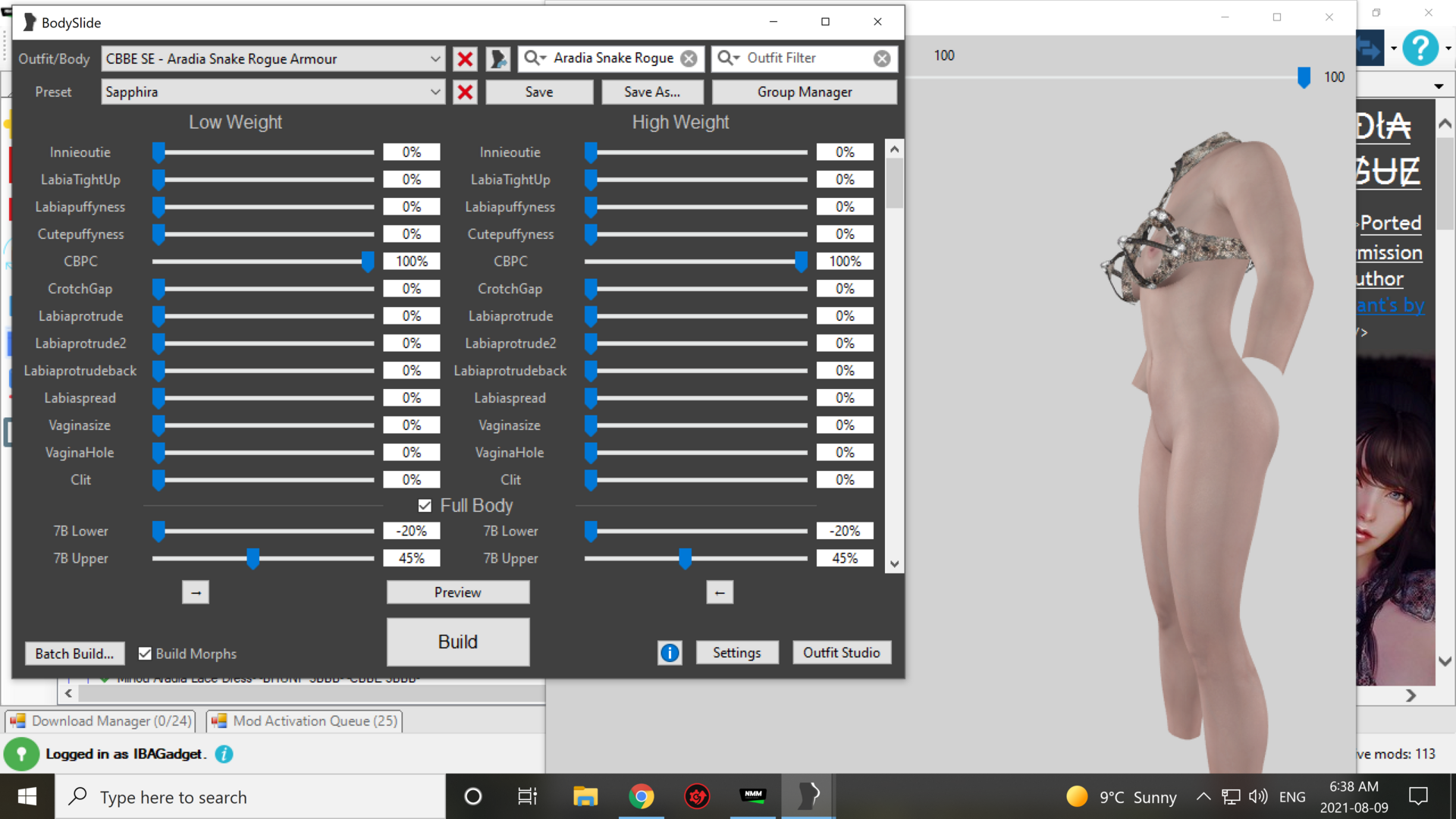Toggle the Build Morphs checkbox
The image size is (1456, 819).
145,654
